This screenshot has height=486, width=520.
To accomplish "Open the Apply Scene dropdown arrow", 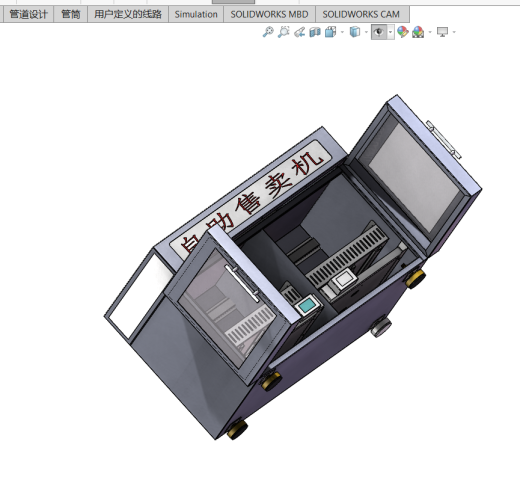I will point(430,32).
